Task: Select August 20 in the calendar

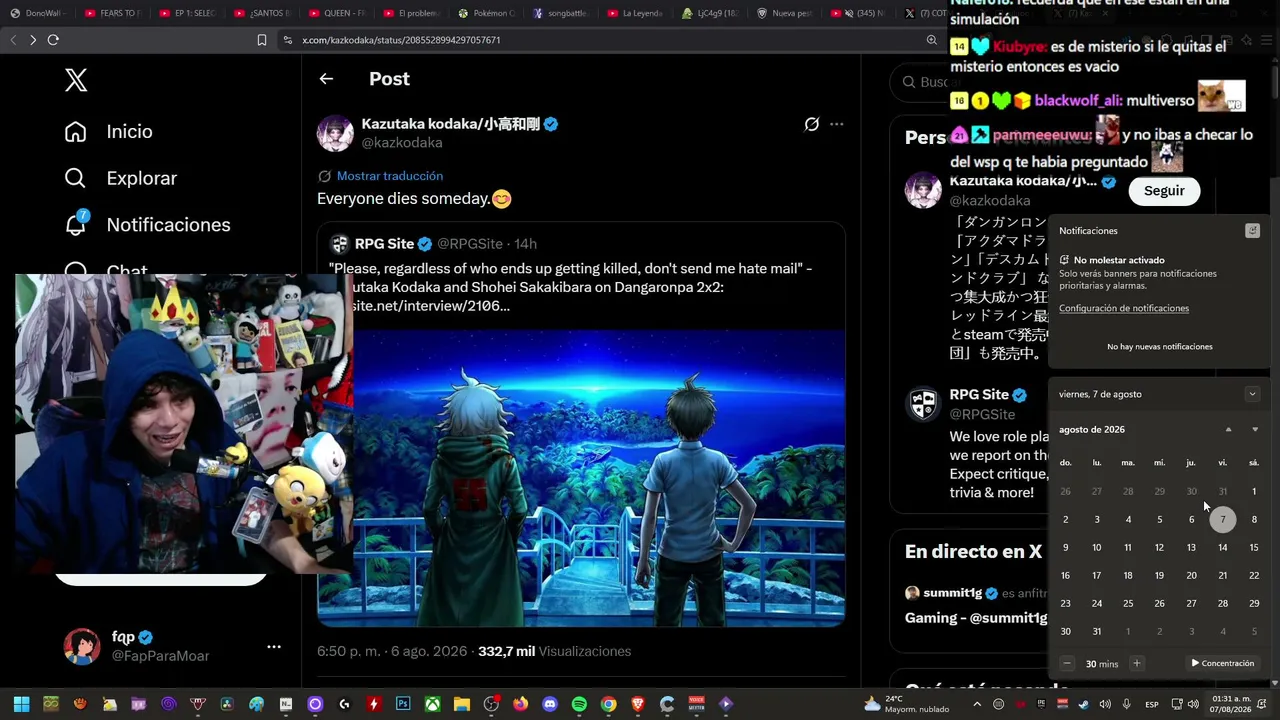Action: [x=1191, y=576]
